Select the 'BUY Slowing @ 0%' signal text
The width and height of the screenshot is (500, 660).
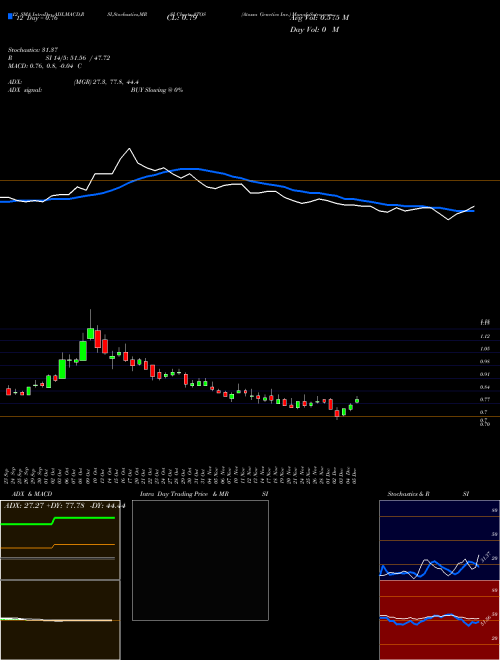point(157,90)
